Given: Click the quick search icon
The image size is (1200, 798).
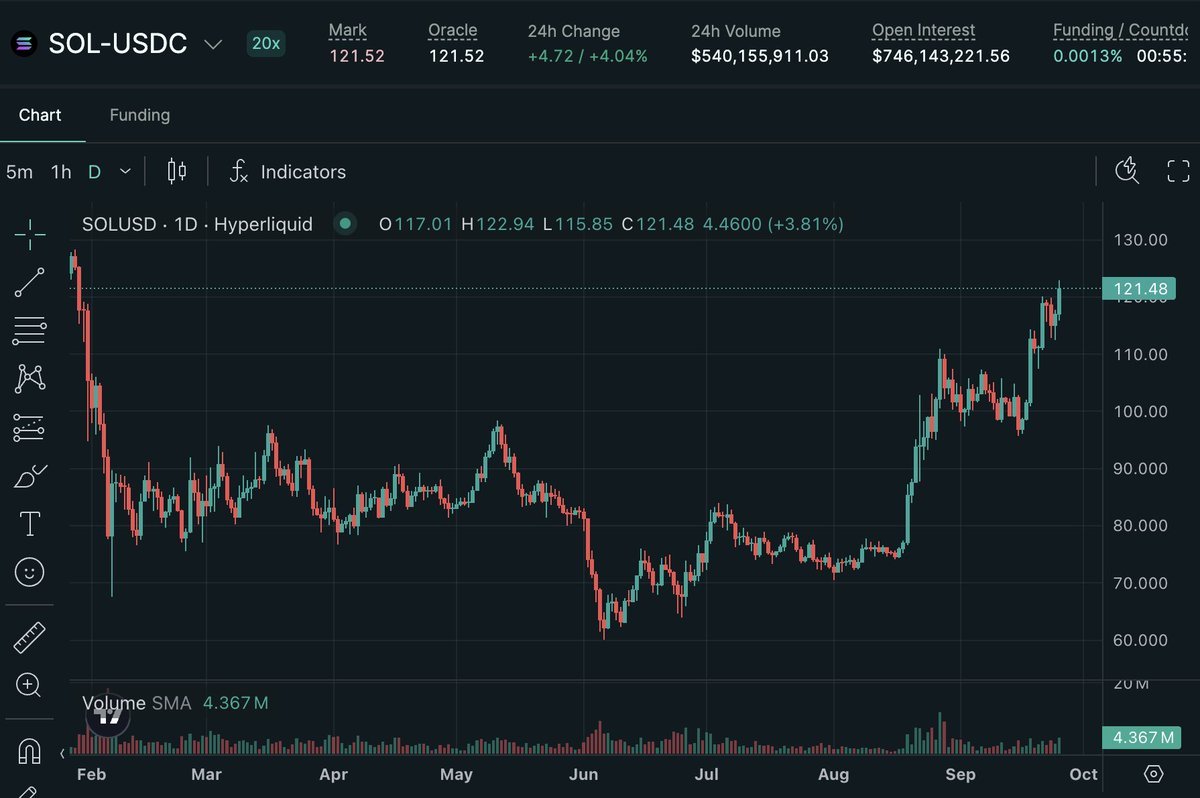Looking at the screenshot, I should point(1127,171).
